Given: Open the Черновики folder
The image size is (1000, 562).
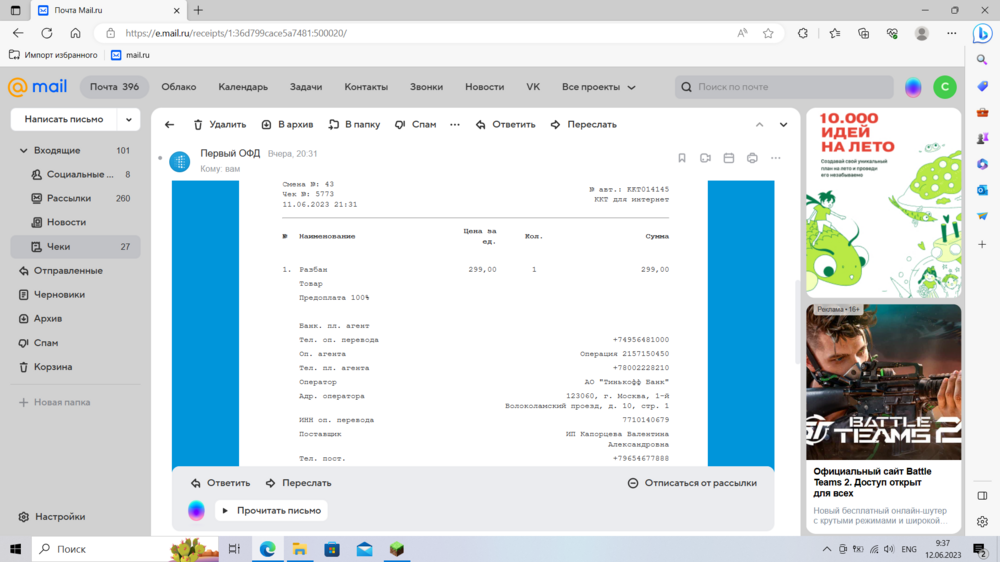Looking at the screenshot, I should click(75, 295).
